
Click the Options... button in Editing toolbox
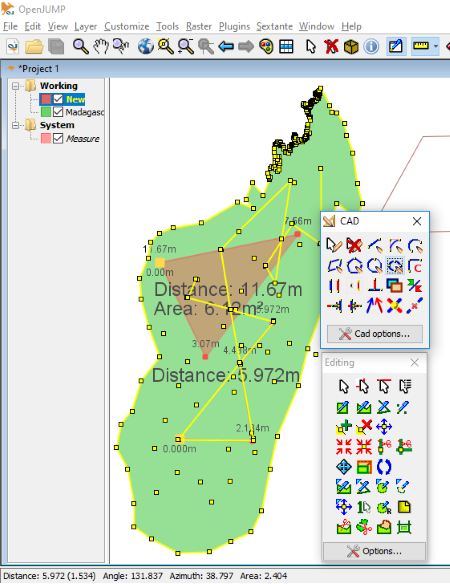(374, 551)
